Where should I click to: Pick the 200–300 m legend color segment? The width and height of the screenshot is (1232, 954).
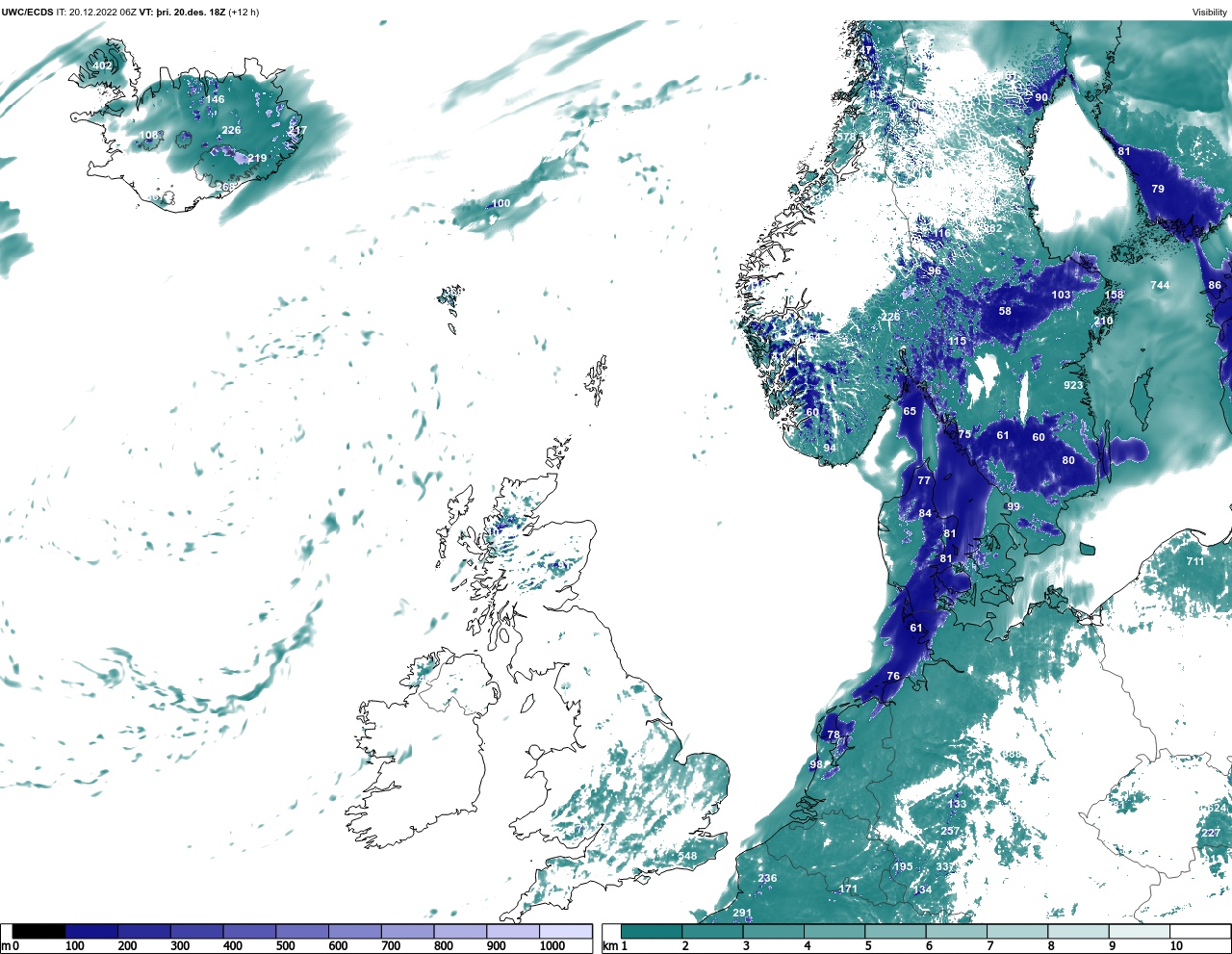[144, 931]
